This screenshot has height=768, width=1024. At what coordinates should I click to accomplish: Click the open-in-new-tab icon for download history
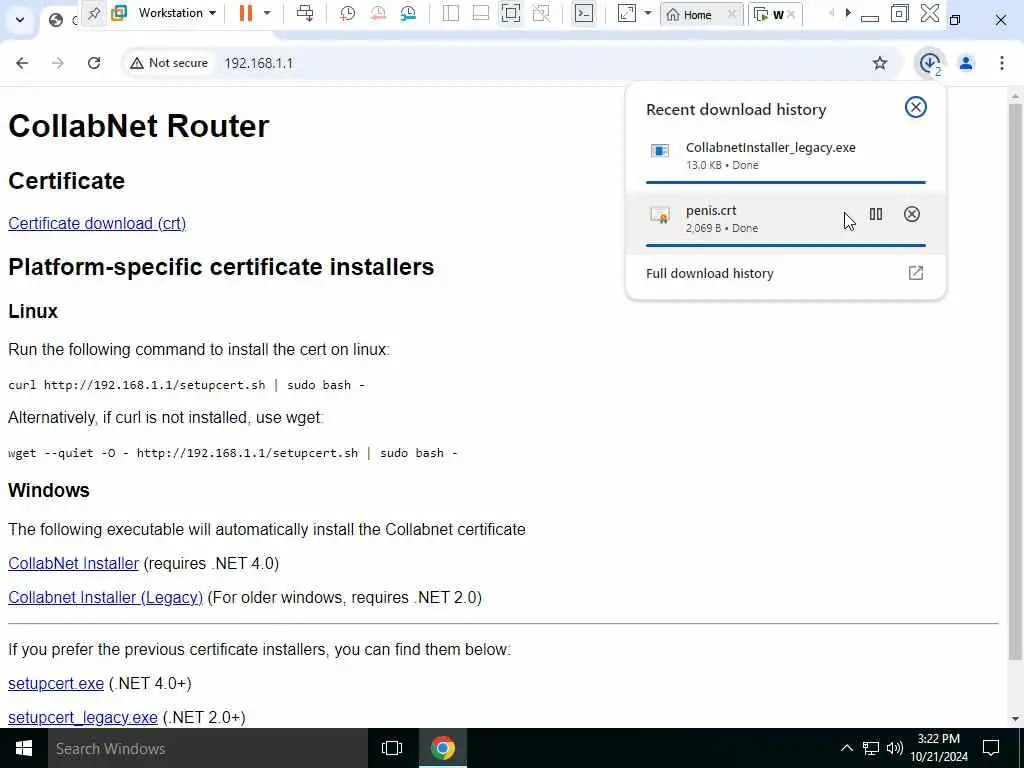coord(916,273)
